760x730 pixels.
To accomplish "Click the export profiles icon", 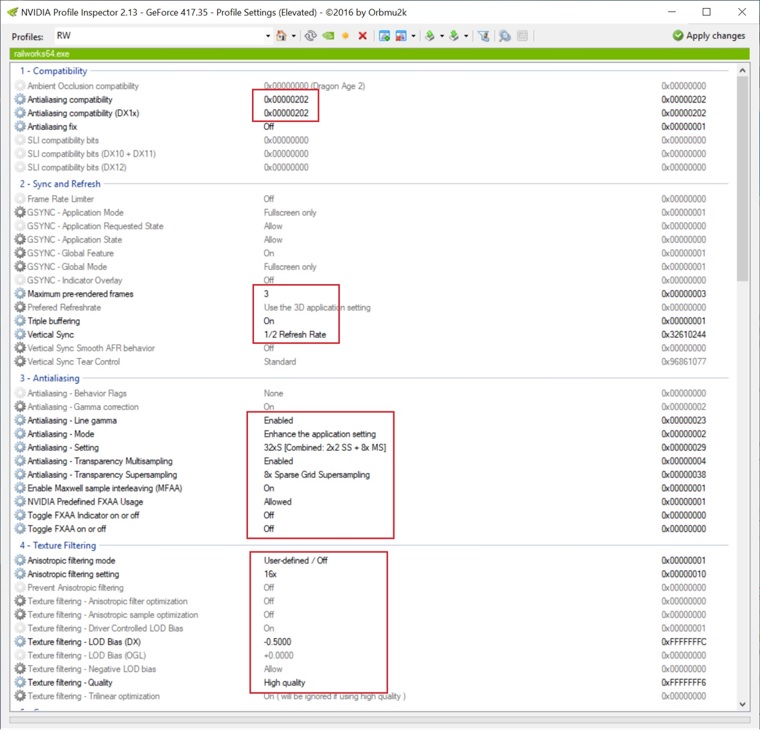I will 429,36.
